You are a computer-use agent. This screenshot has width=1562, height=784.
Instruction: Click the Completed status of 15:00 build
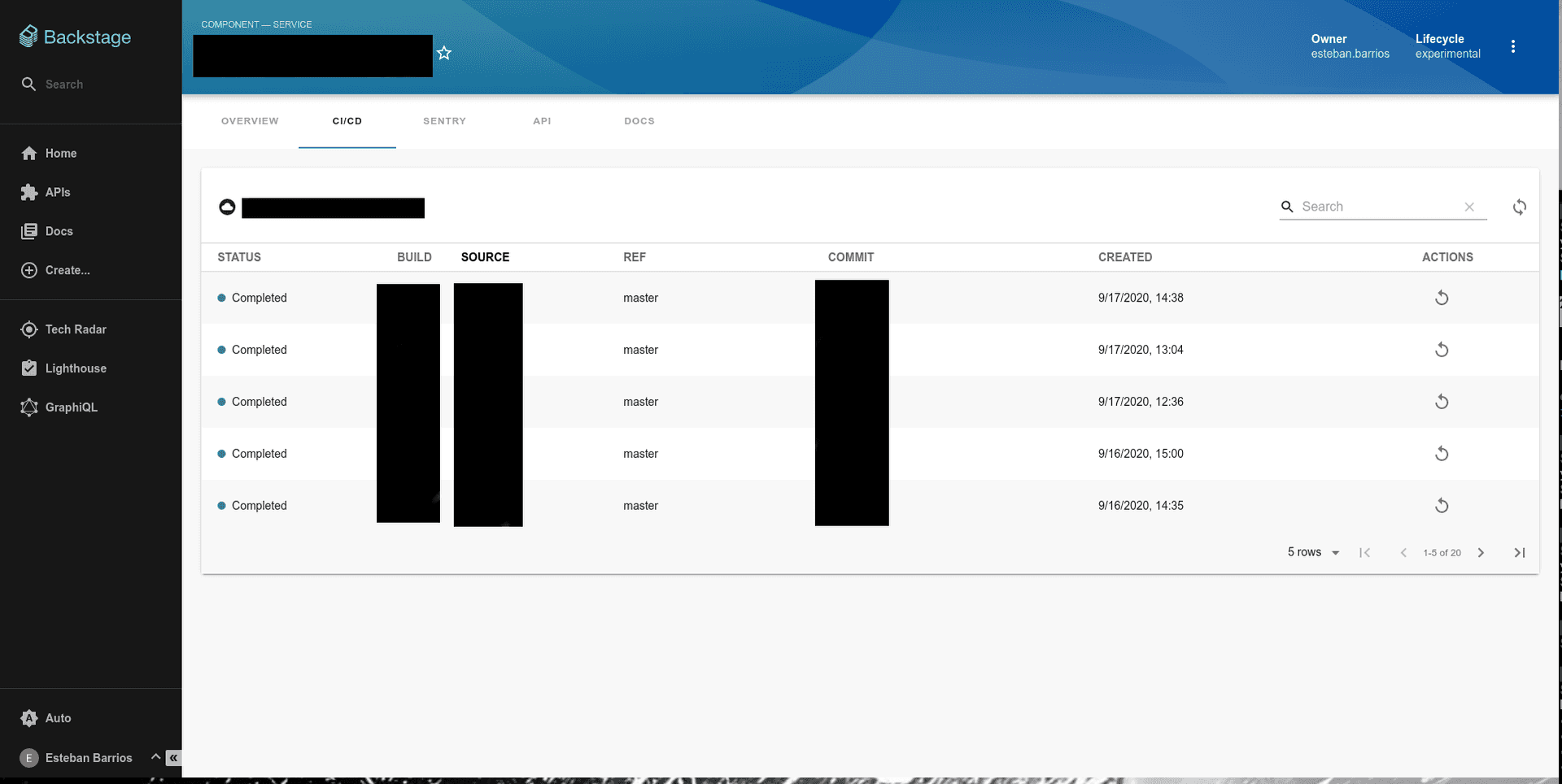(x=252, y=454)
